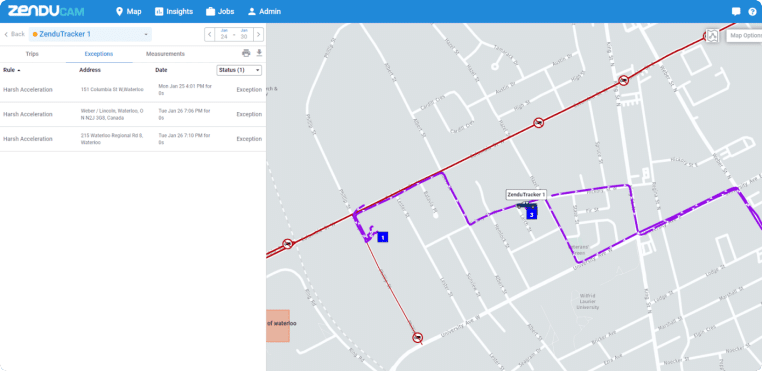762x371 pixels.
Task: Click Tue Jan 26 7:06 PM date
Action: click(185, 114)
